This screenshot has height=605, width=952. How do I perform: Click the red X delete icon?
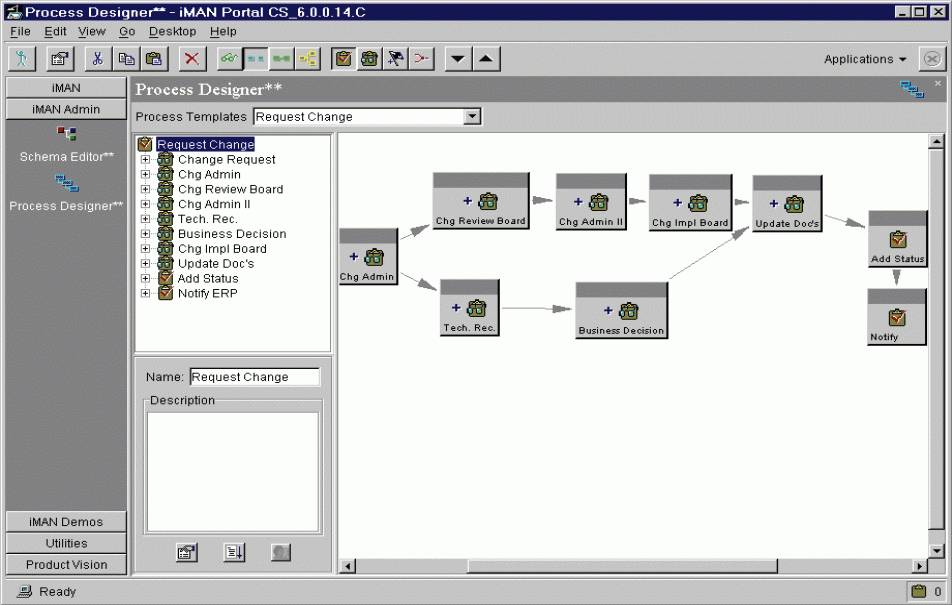click(192, 59)
